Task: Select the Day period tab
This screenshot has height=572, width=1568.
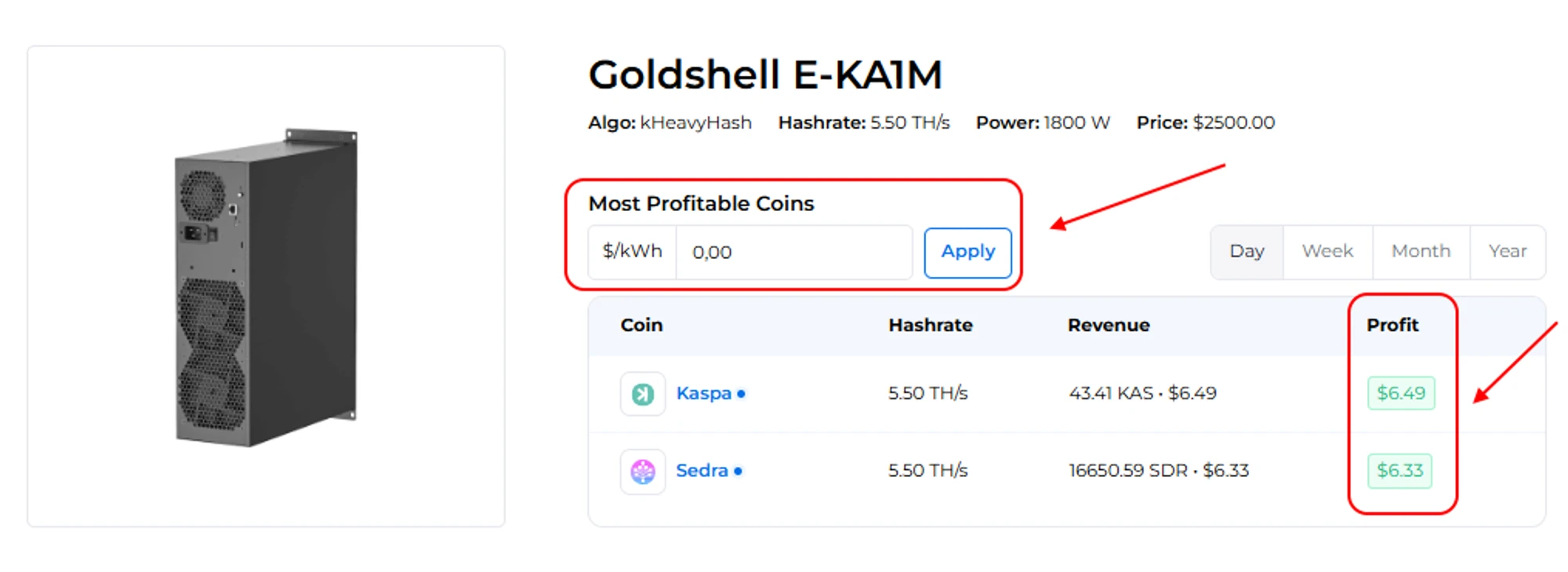Action: [1247, 252]
